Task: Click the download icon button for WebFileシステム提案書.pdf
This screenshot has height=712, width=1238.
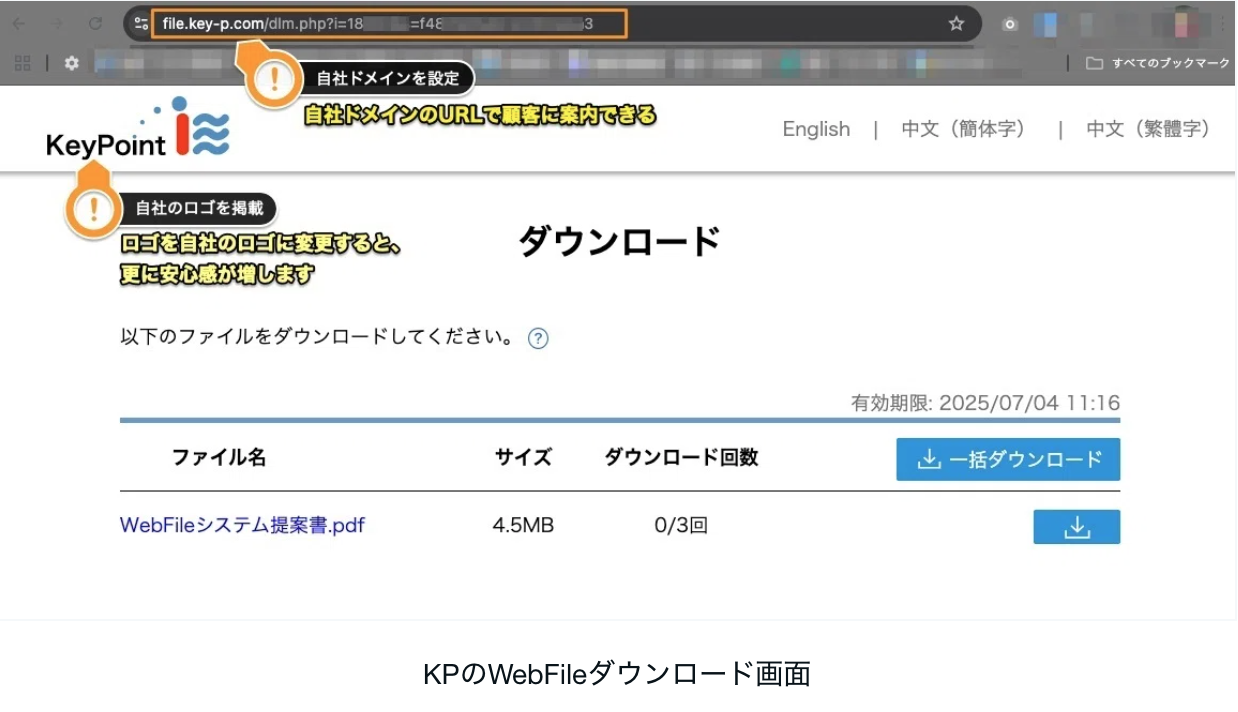Action: (x=1076, y=527)
